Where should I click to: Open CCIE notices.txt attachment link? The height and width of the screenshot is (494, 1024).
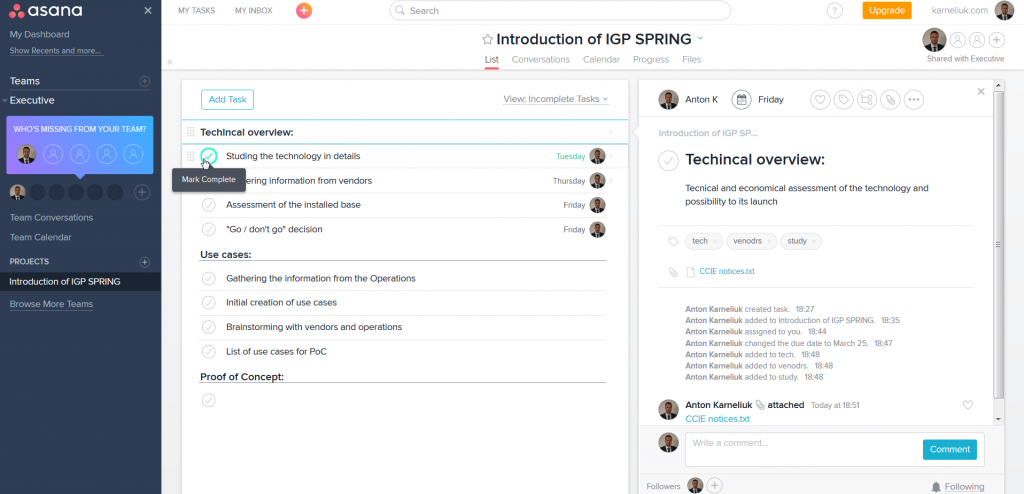727,271
